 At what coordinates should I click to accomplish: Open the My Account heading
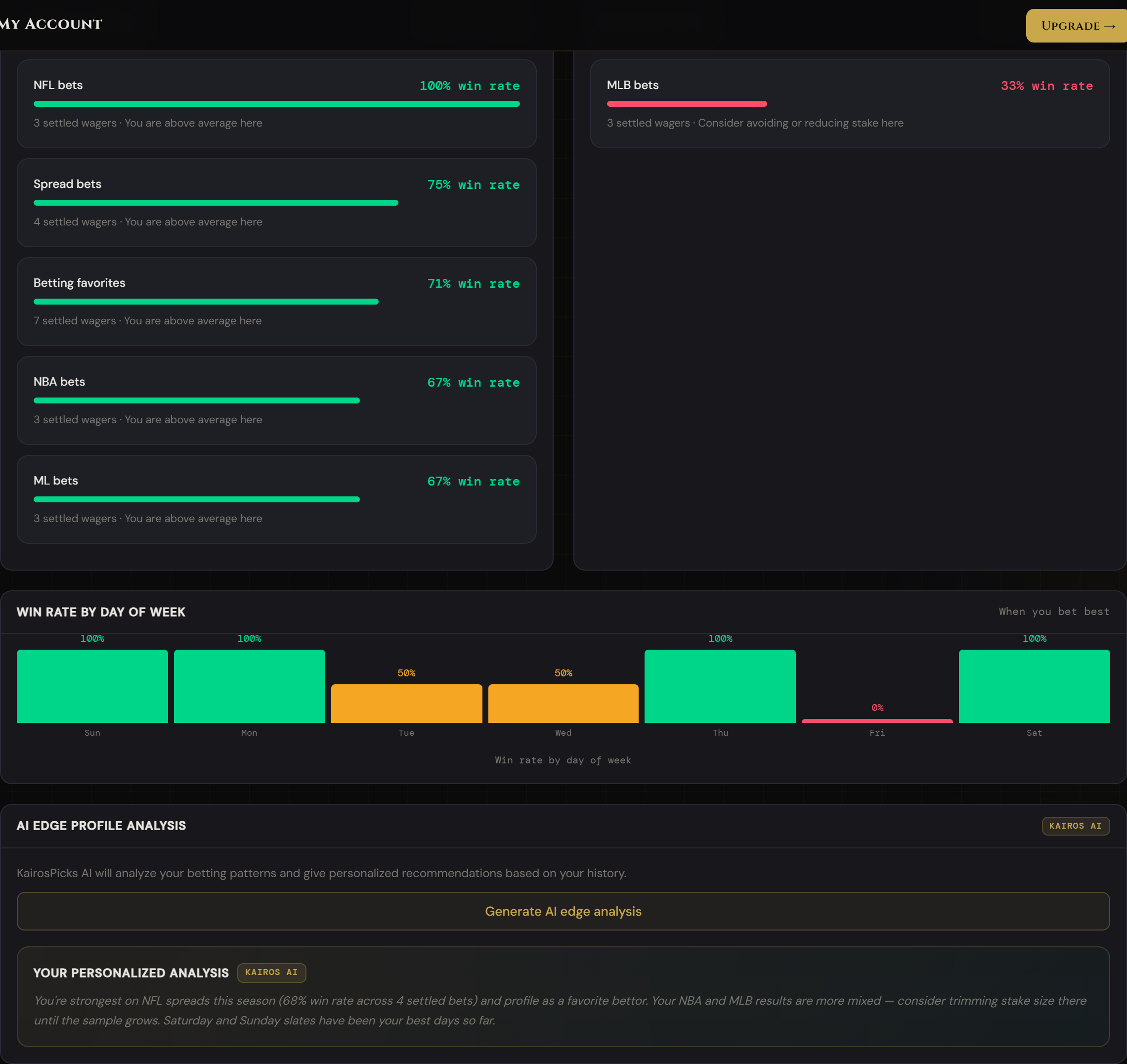click(51, 24)
